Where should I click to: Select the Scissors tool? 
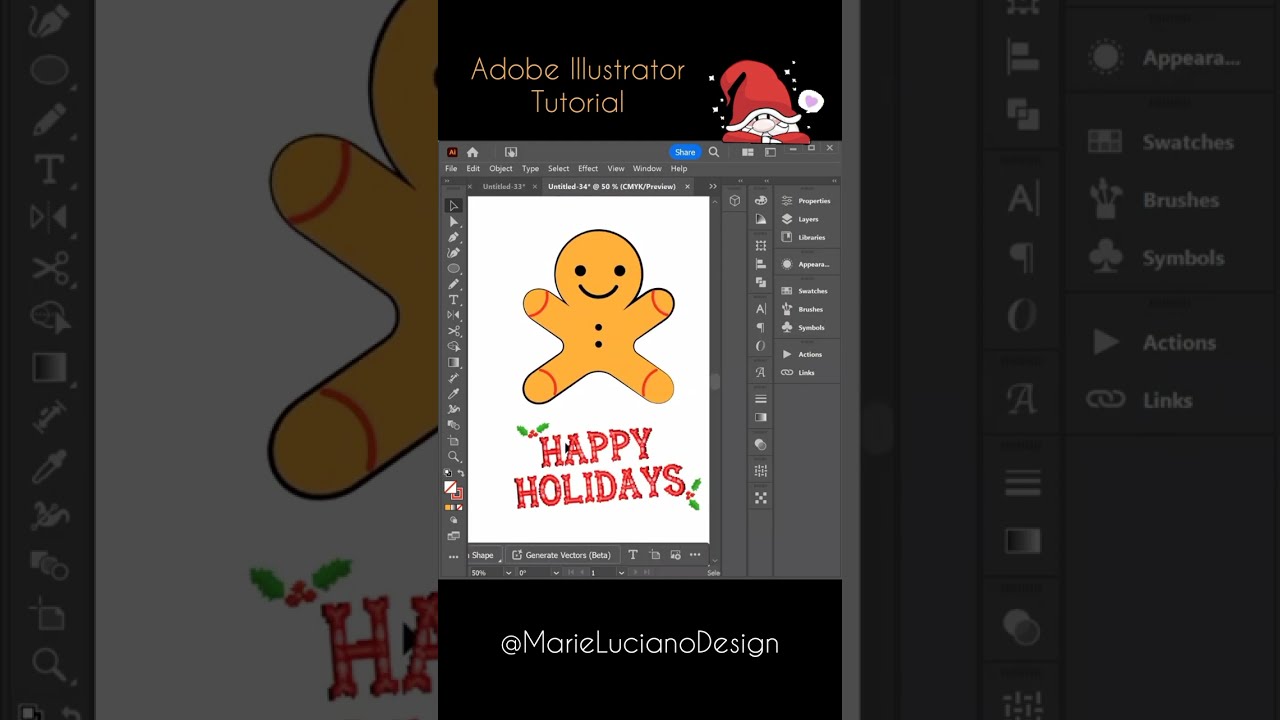453,331
